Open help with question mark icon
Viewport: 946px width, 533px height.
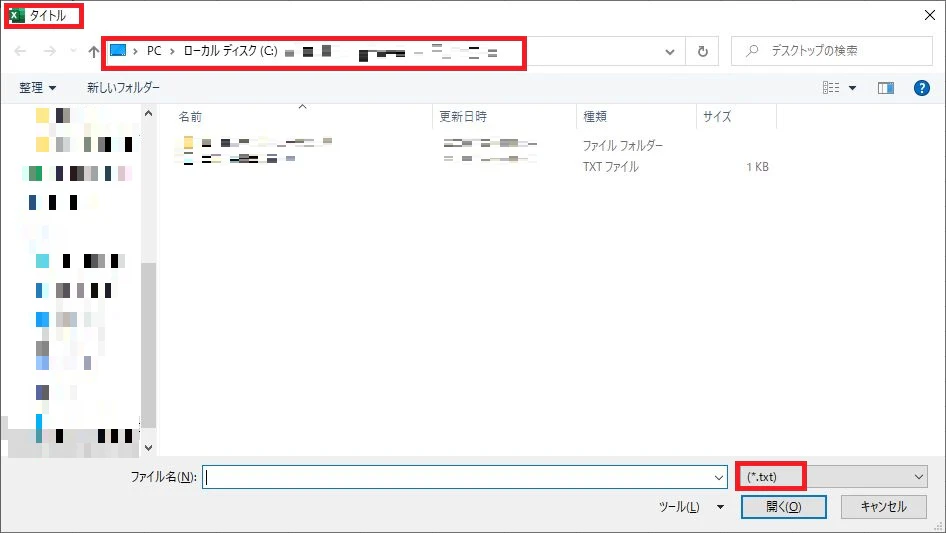click(x=921, y=88)
